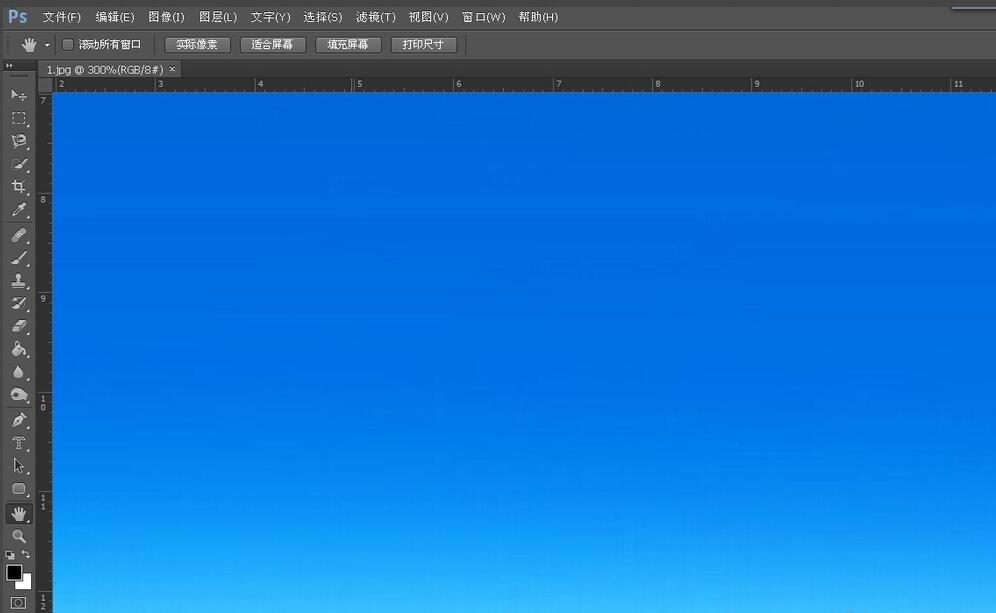Select the History Brush tool
The height and width of the screenshot is (613, 996).
point(18,304)
